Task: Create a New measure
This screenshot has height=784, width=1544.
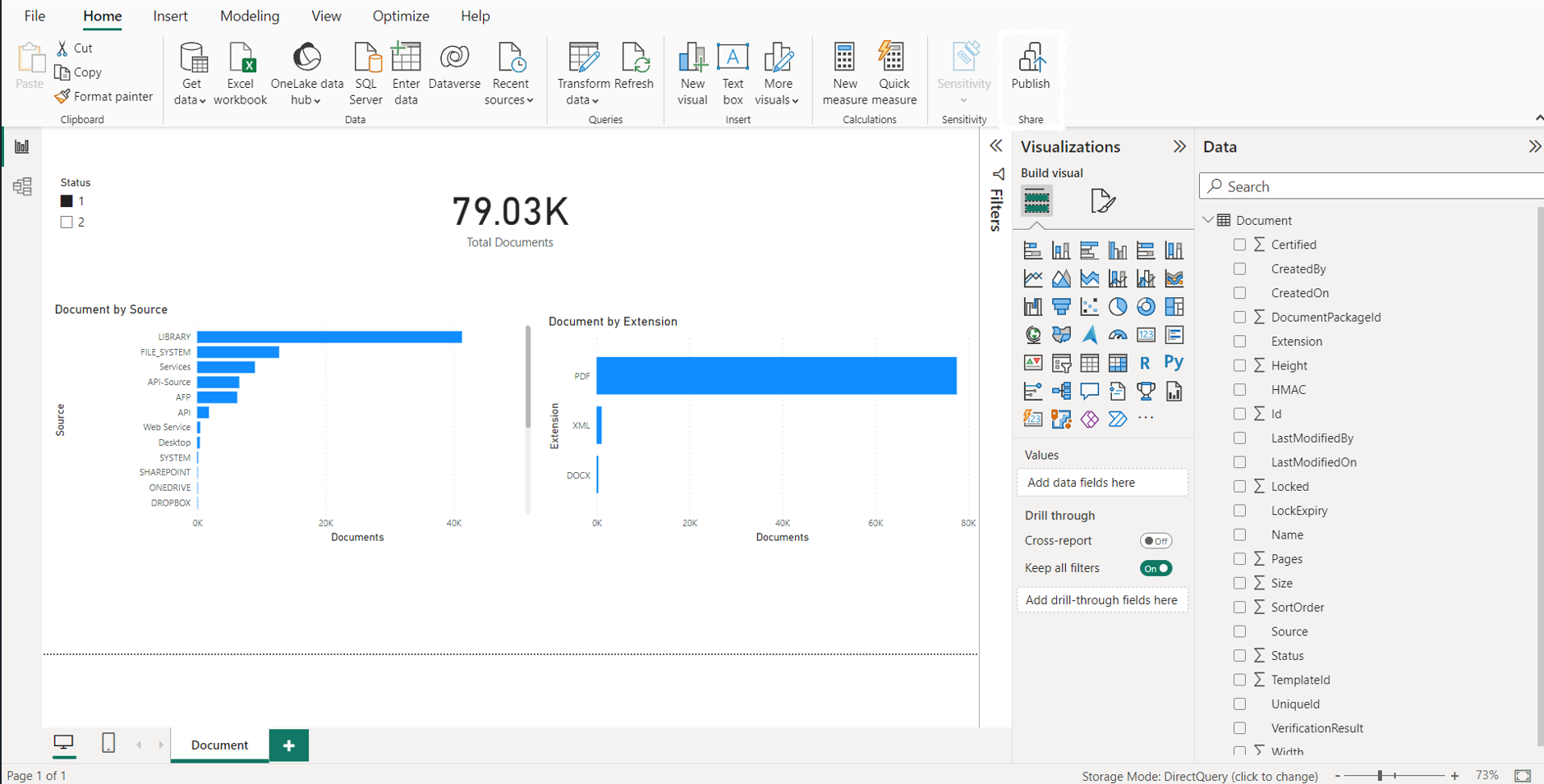Action: [x=845, y=74]
